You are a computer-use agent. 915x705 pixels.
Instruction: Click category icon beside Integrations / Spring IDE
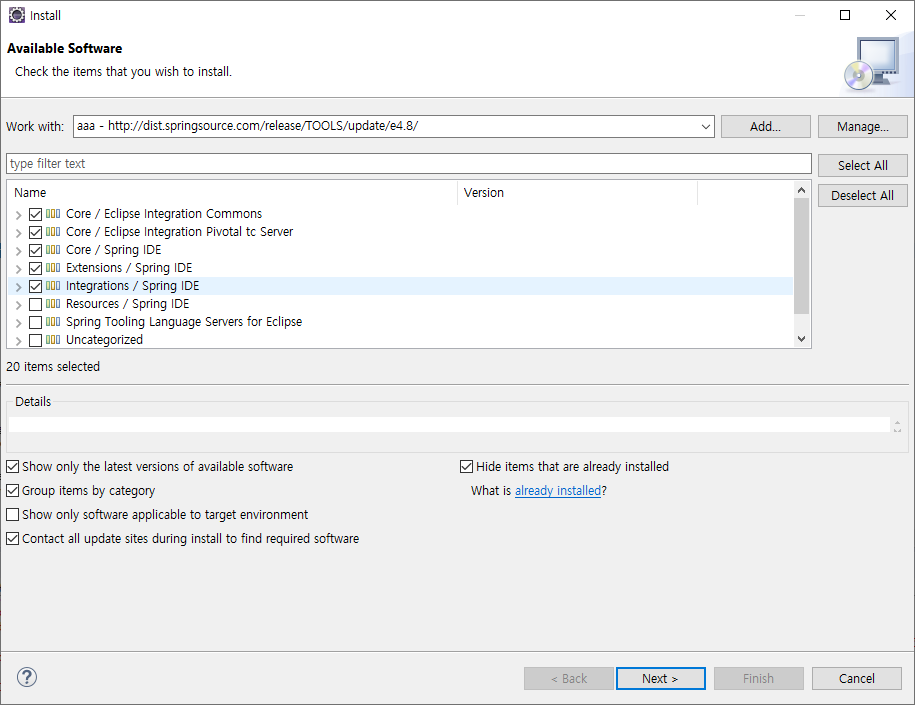(53, 285)
